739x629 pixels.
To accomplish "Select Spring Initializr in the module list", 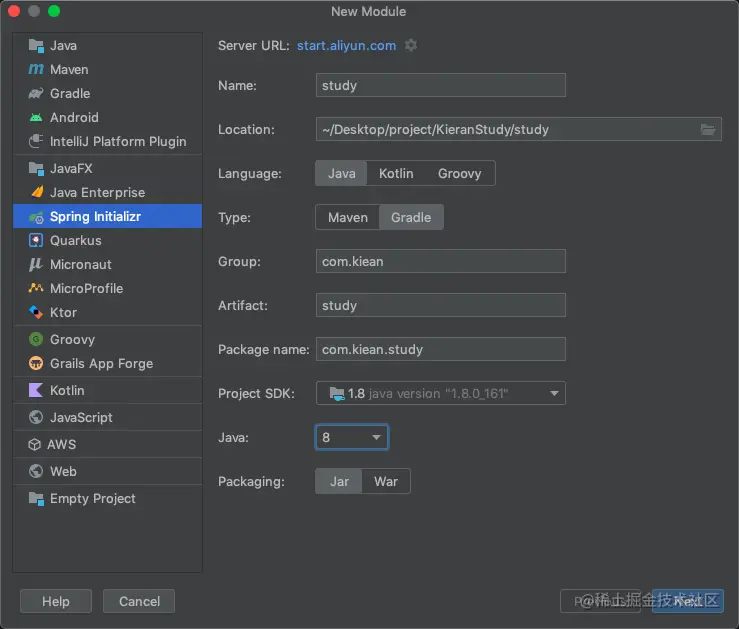I will 95,217.
